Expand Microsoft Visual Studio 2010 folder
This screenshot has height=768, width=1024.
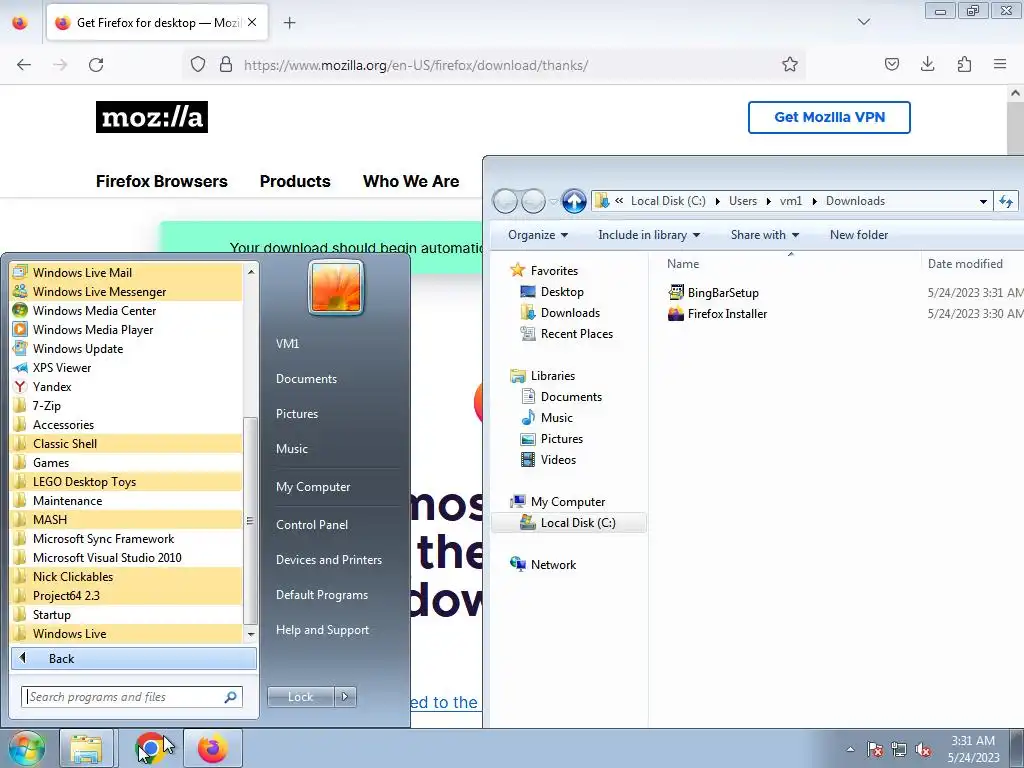coord(127,557)
